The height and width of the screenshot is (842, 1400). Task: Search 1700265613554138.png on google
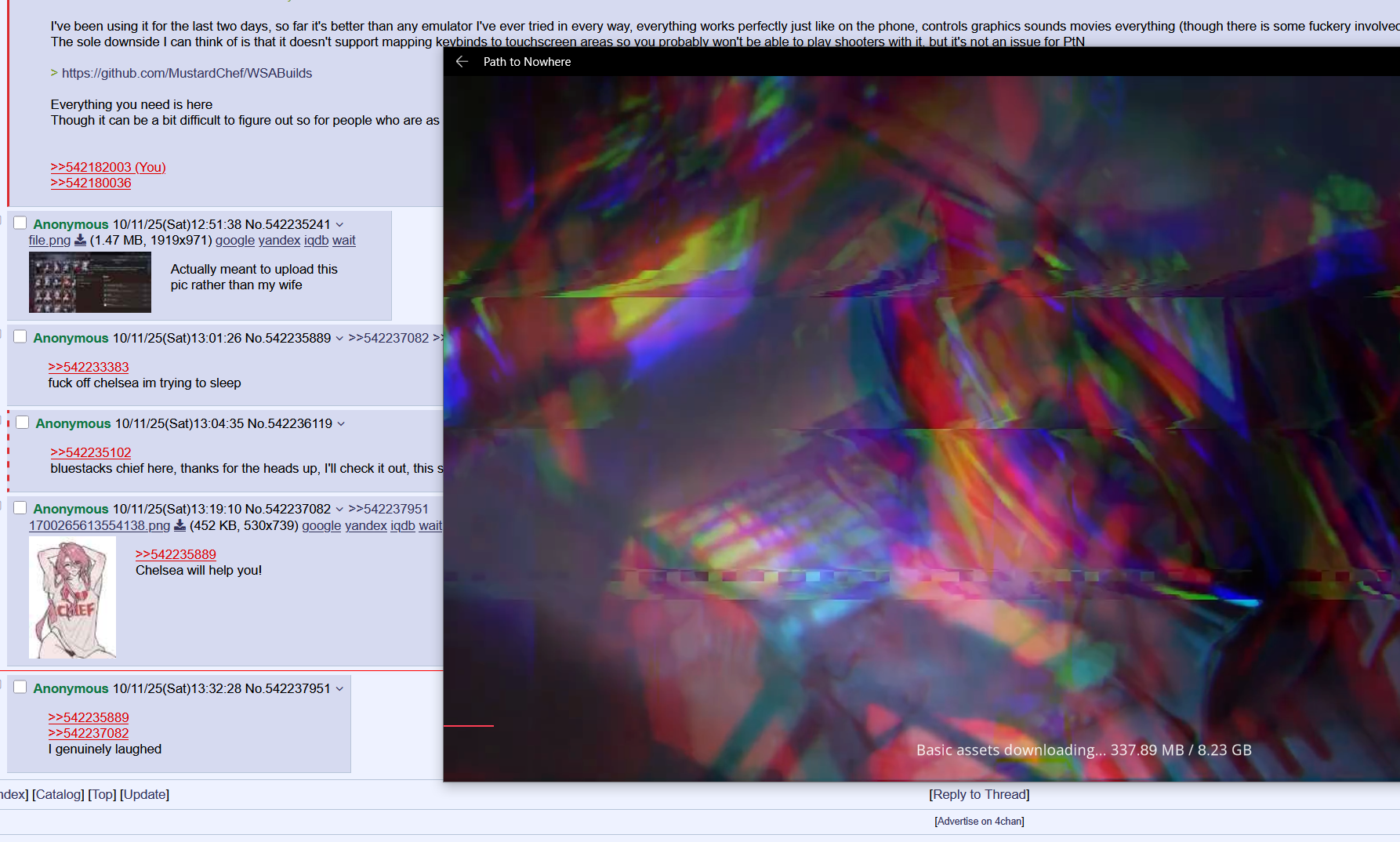tap(321, 525)
